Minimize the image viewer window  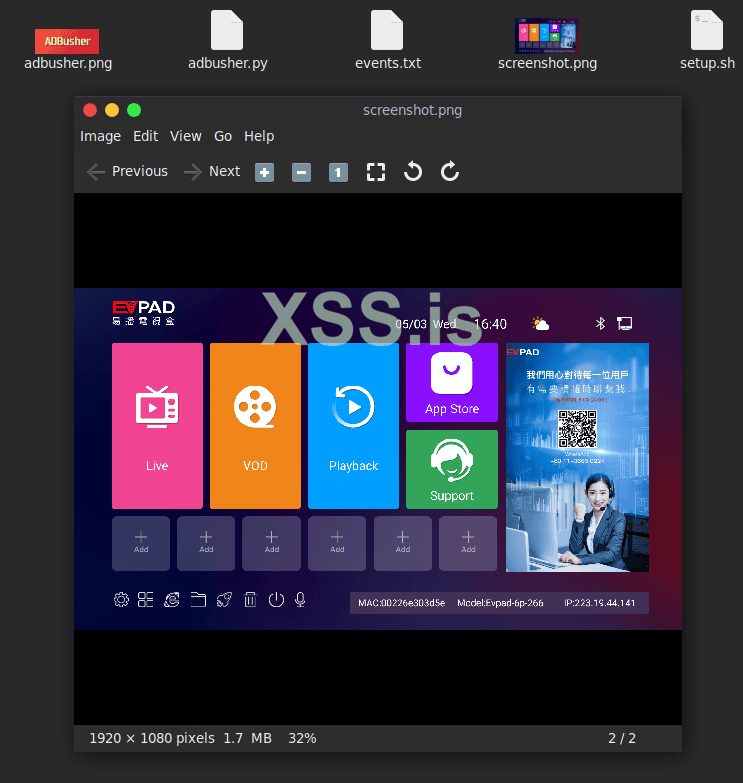112,110
